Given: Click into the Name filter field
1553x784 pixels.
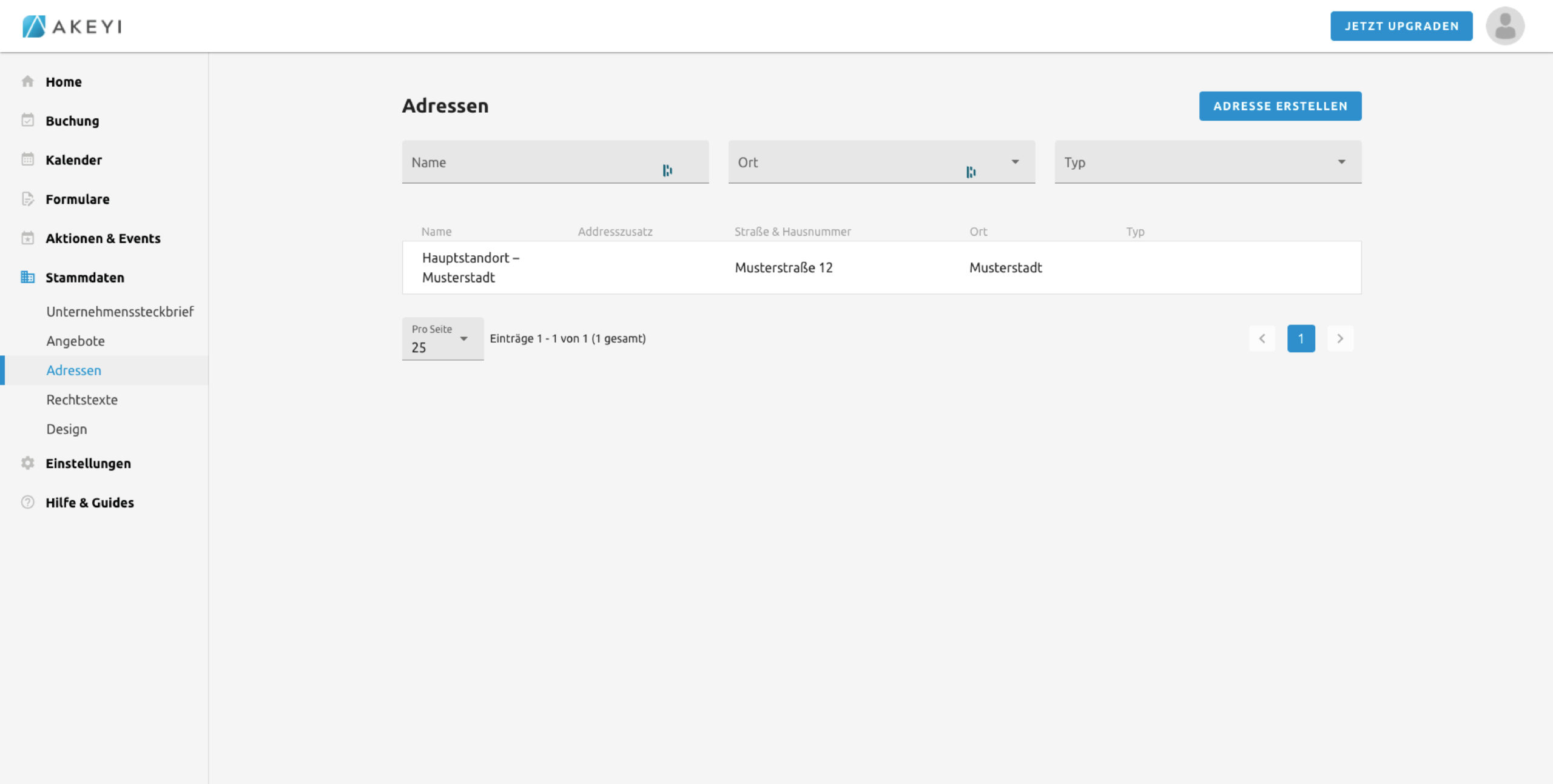Looking at the screenshot, I should [x=534, y=162].
